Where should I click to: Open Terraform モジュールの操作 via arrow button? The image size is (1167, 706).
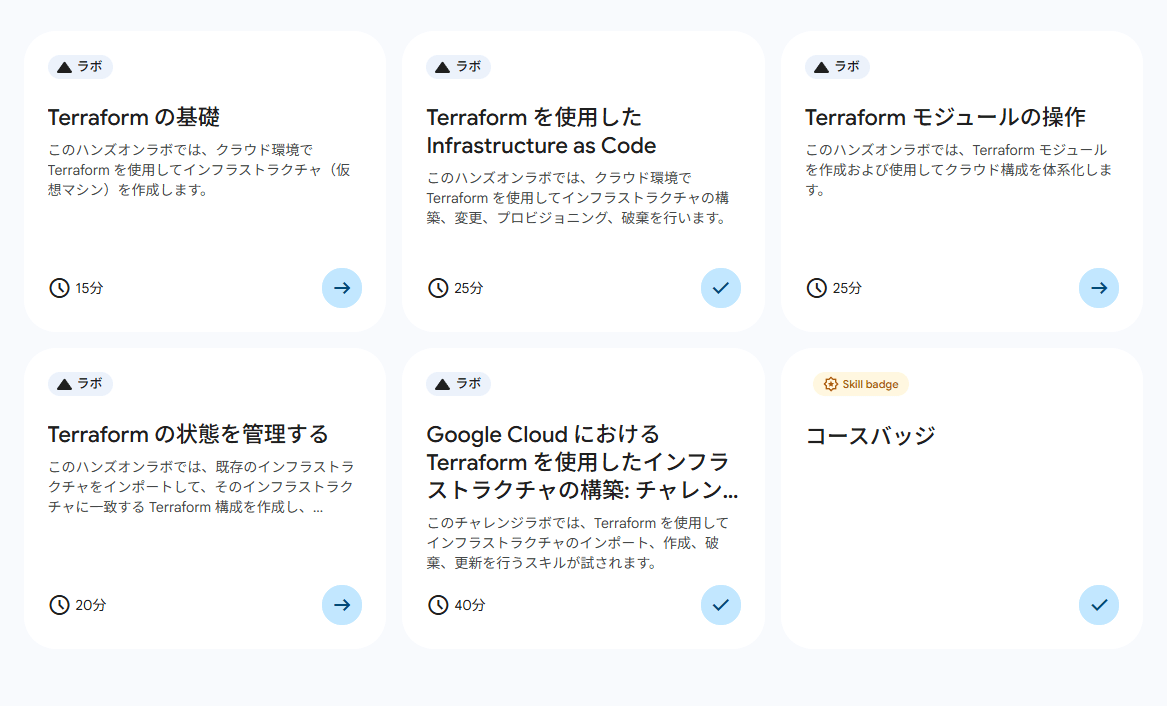click(1099, 288)
